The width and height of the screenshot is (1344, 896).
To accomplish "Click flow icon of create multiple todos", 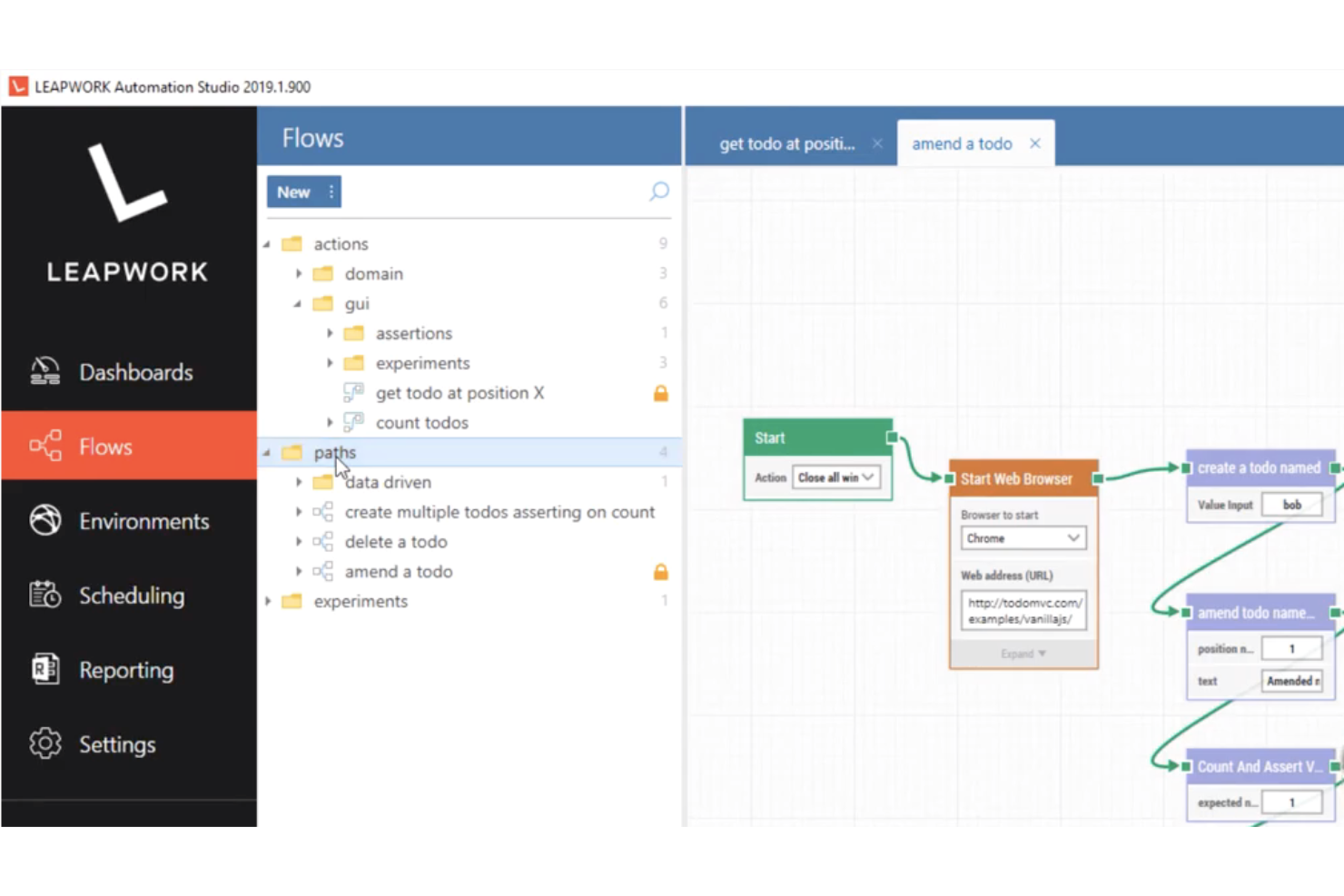I will pos(322,512).
